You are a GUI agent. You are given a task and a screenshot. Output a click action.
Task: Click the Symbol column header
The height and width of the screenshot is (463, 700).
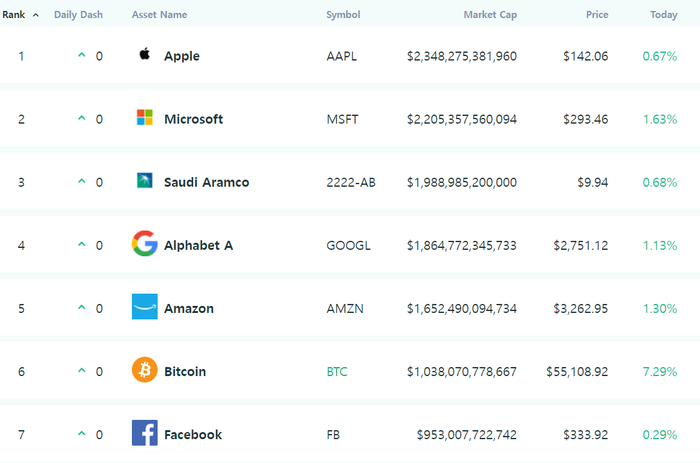tap(343, 15)
